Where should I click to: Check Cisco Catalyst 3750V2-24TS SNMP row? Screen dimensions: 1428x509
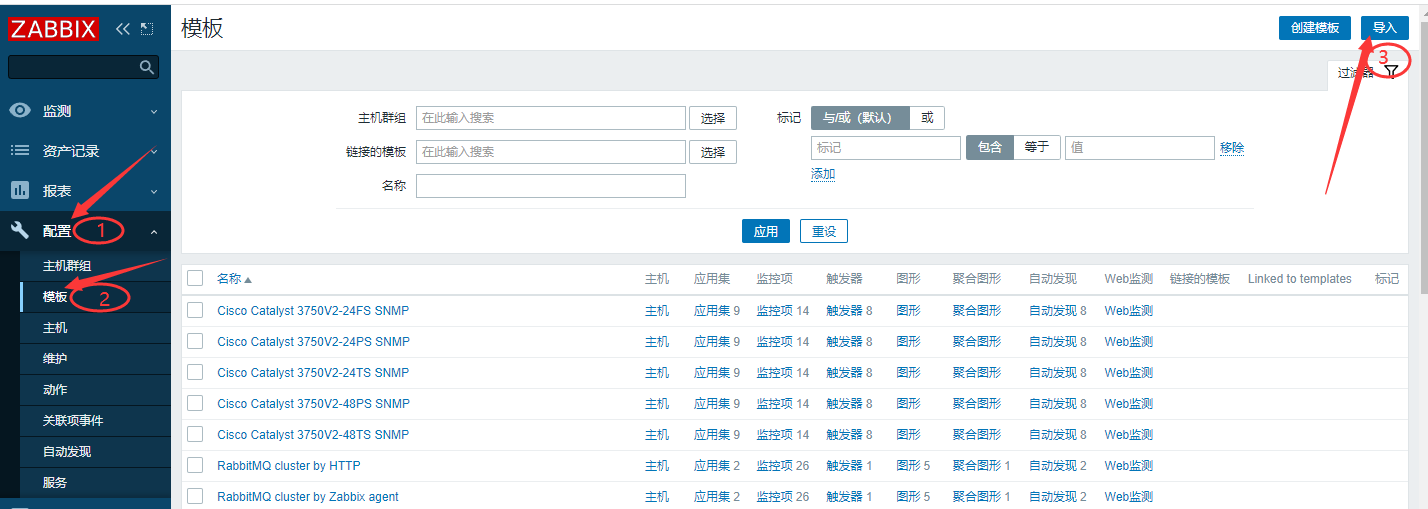pos(195,372)
